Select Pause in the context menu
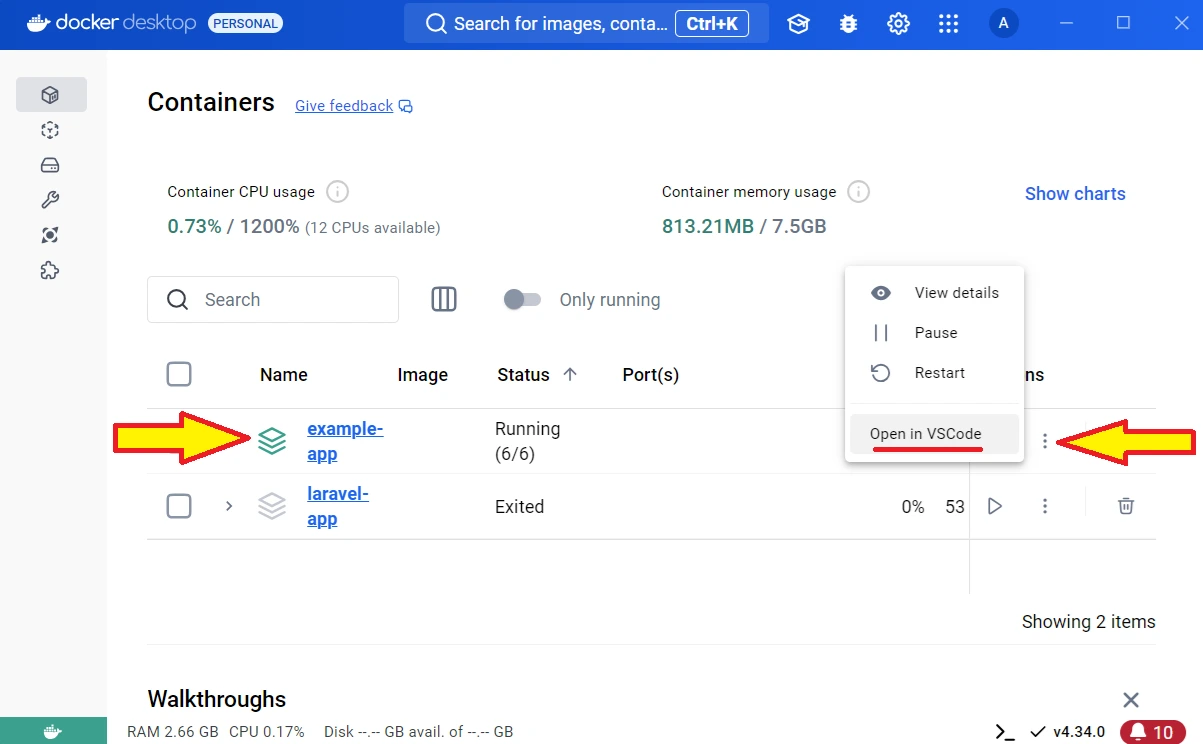This screenshot has width=1203, height=744. click(x=934, y=333)
